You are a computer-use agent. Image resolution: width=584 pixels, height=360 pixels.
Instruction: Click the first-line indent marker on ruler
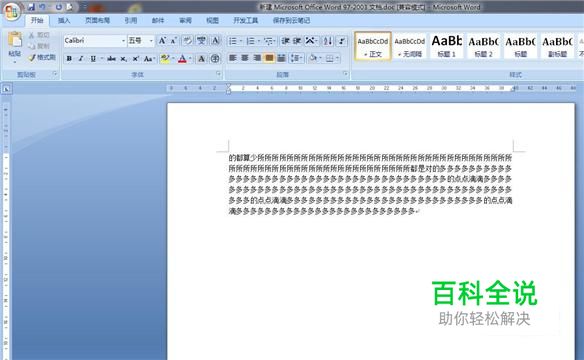(228, 86)
